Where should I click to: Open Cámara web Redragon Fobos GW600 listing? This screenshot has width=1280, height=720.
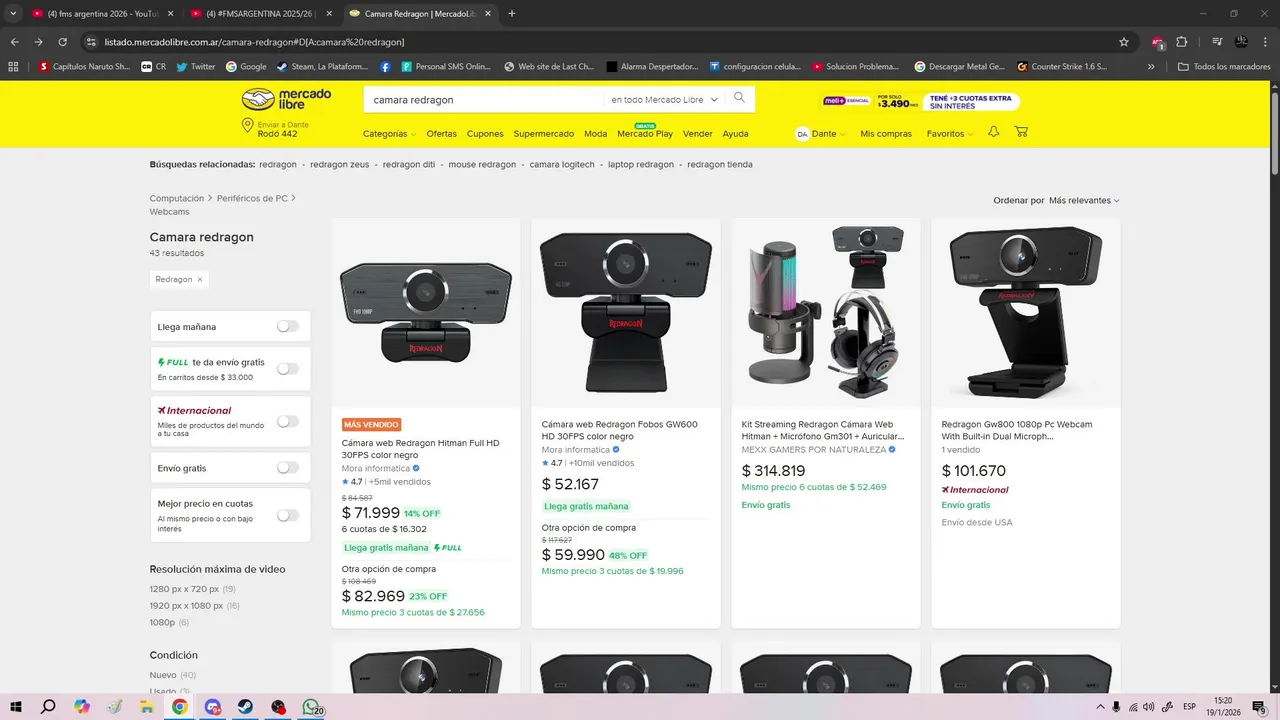pos(619,430)
